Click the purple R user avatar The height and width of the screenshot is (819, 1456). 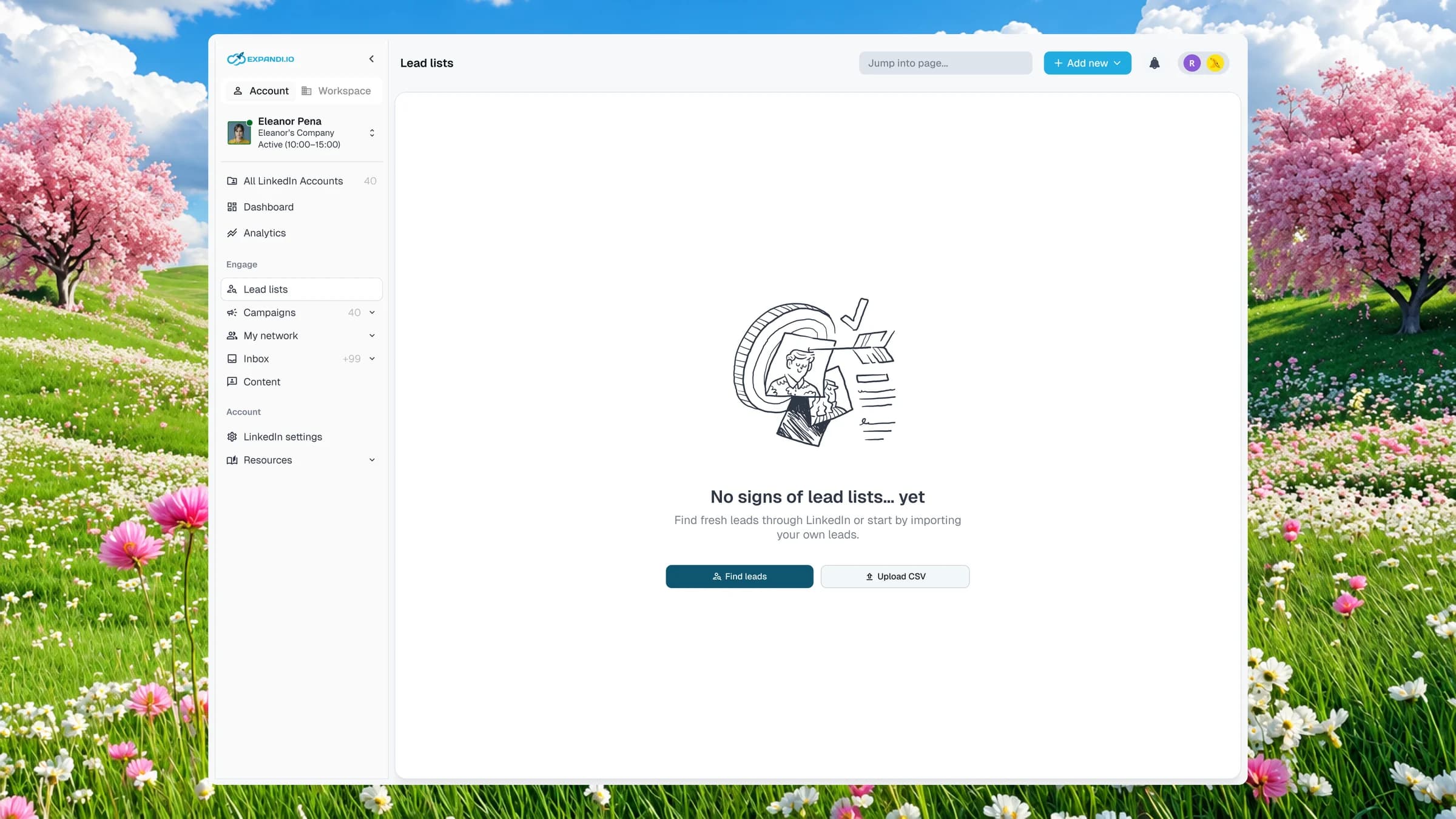click(1191, 63)
